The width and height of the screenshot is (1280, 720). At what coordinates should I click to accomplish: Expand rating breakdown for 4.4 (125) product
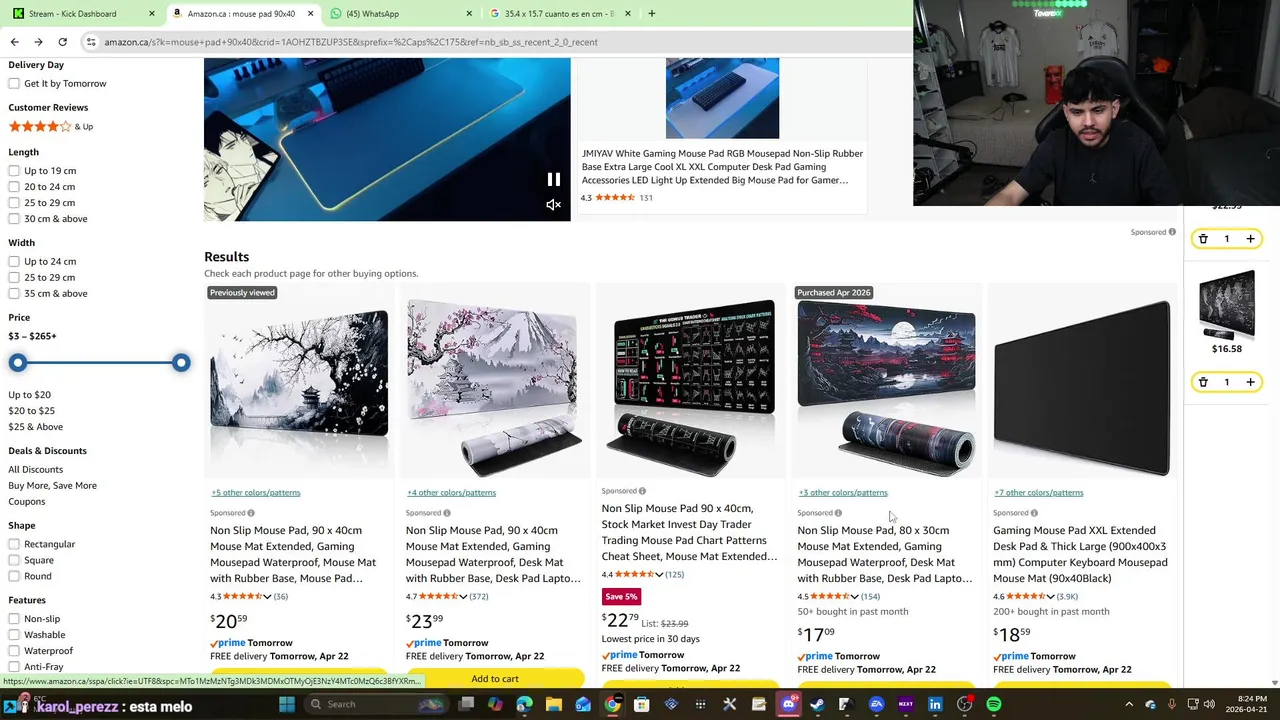coord(659,575)
